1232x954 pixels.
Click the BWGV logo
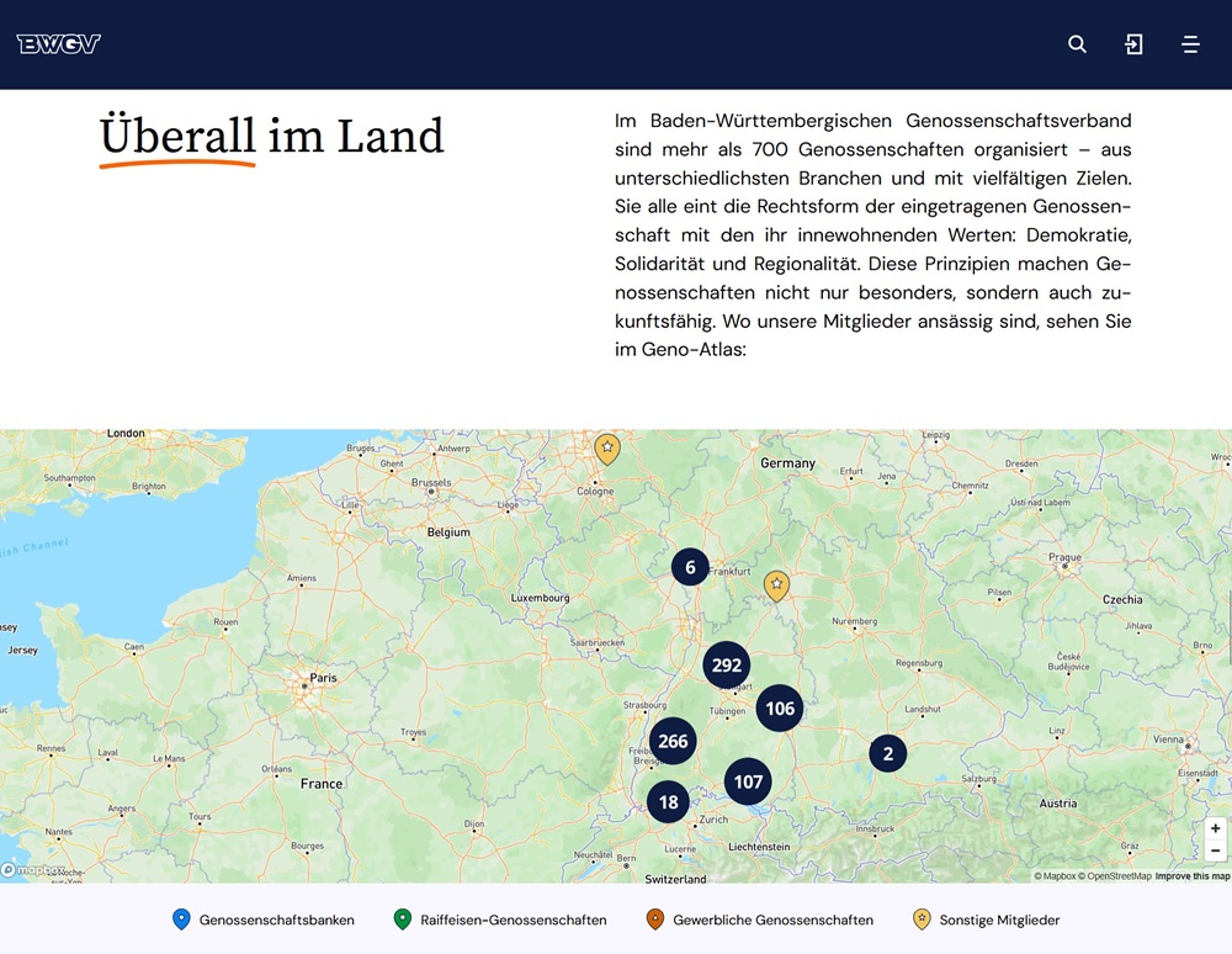59,44
